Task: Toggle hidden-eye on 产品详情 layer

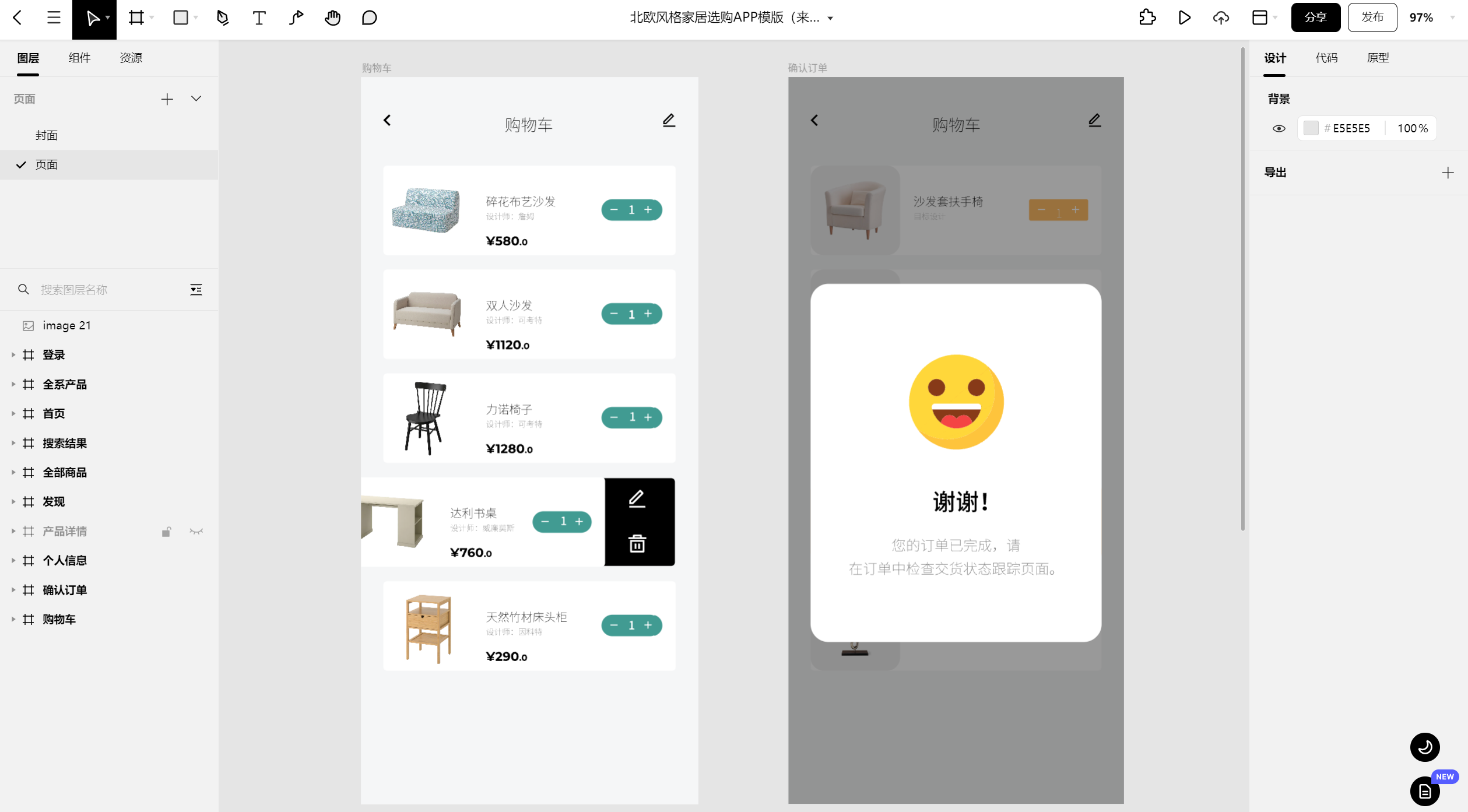Action: coord(196,531)
